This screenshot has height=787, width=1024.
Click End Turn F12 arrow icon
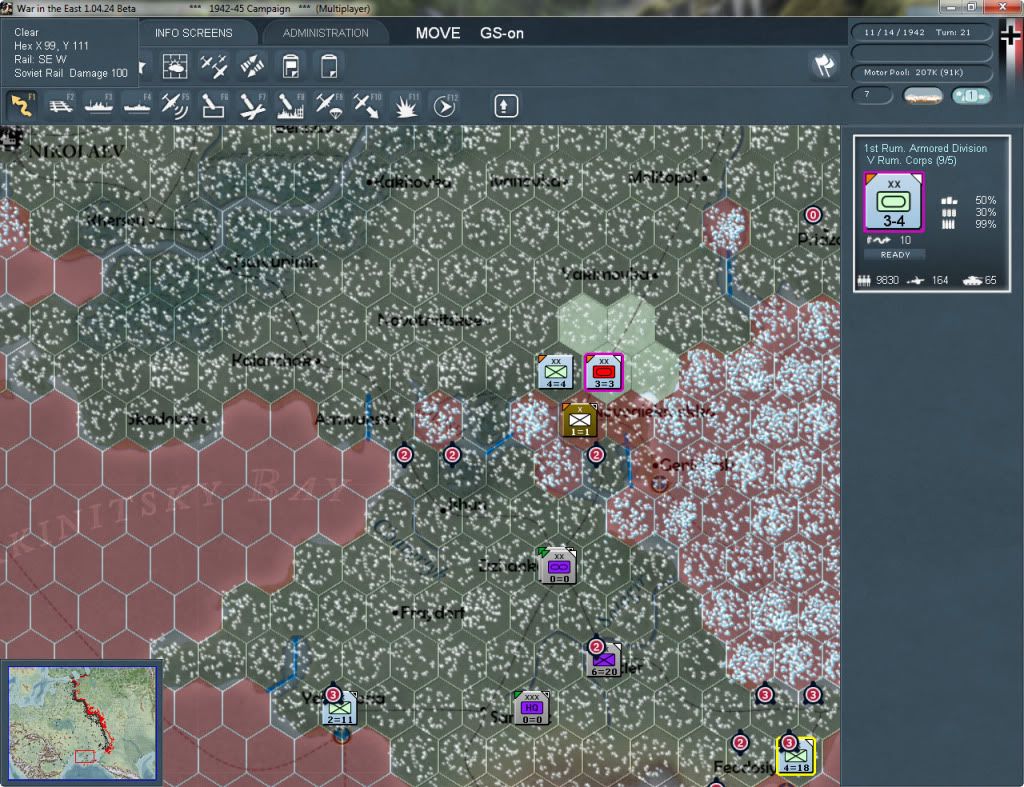pos(445,106)
